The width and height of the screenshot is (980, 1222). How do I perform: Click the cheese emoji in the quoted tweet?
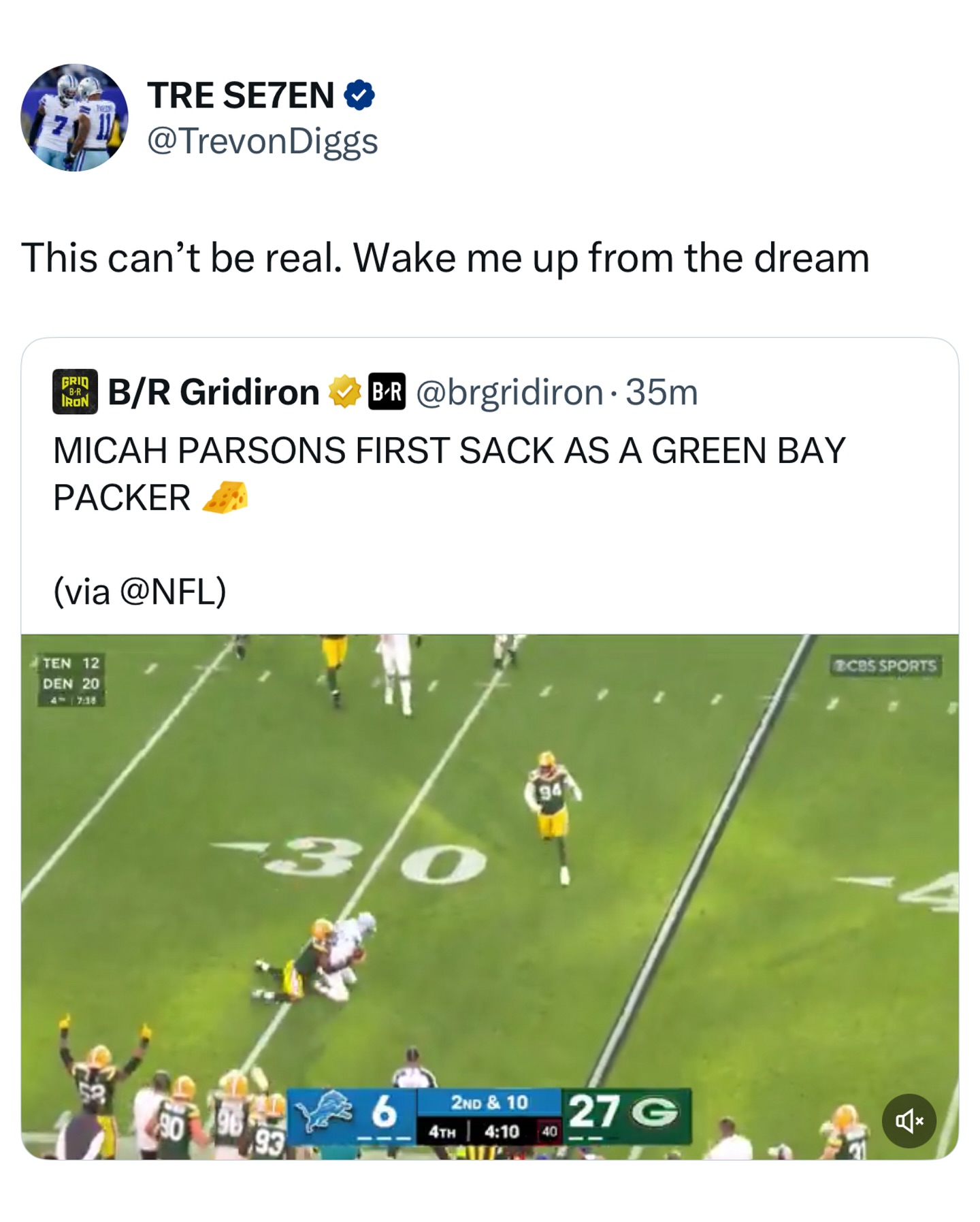tap(225, 498)
